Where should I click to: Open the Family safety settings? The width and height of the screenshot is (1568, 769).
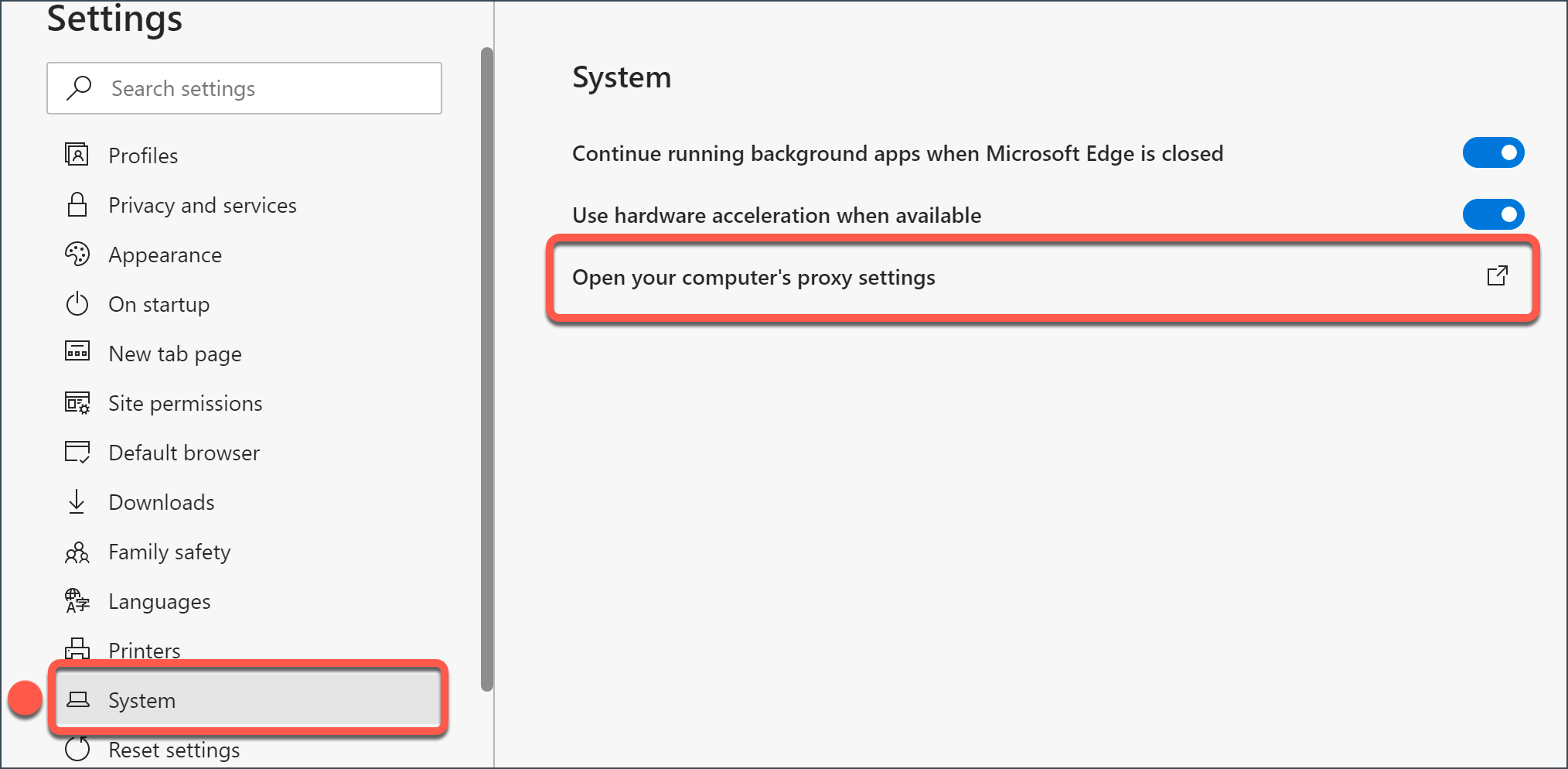[169, 552]
